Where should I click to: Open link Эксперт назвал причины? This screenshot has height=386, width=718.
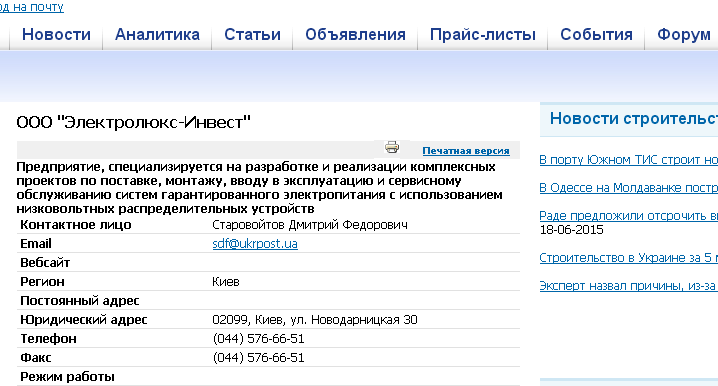628,286
